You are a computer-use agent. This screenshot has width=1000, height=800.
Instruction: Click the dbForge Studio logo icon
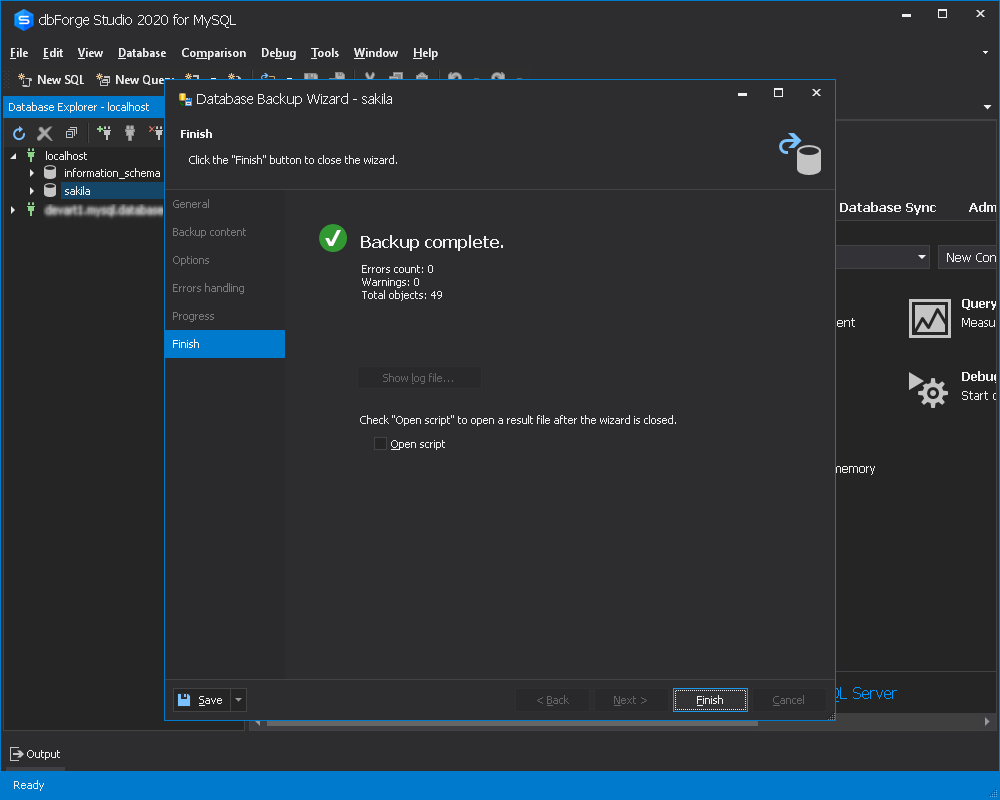[24, 20]
